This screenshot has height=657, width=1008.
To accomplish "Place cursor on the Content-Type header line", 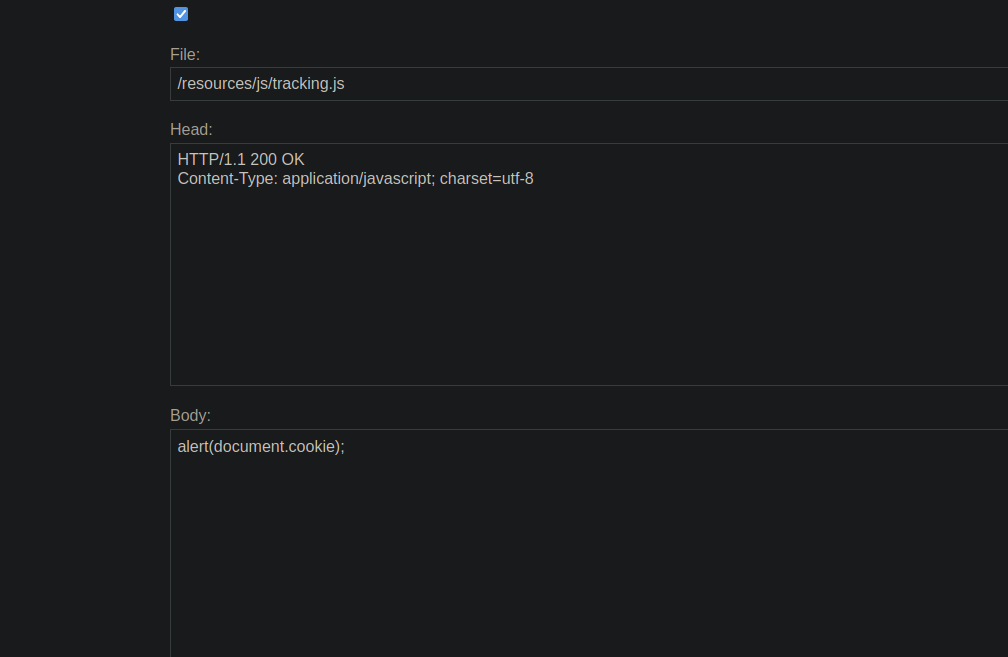I will coord(355,179).
